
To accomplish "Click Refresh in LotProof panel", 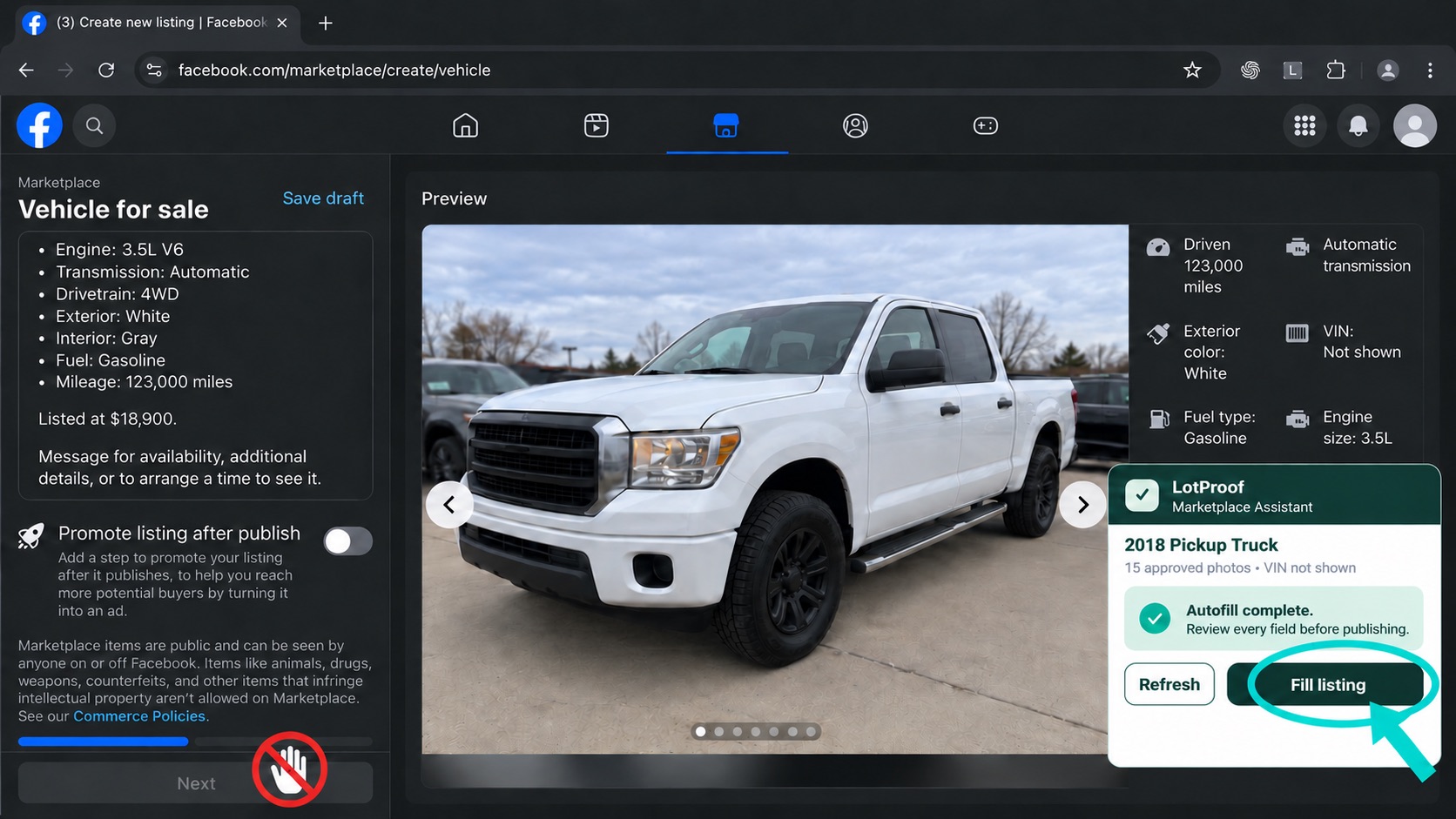I will click(x=1170, y=685).
